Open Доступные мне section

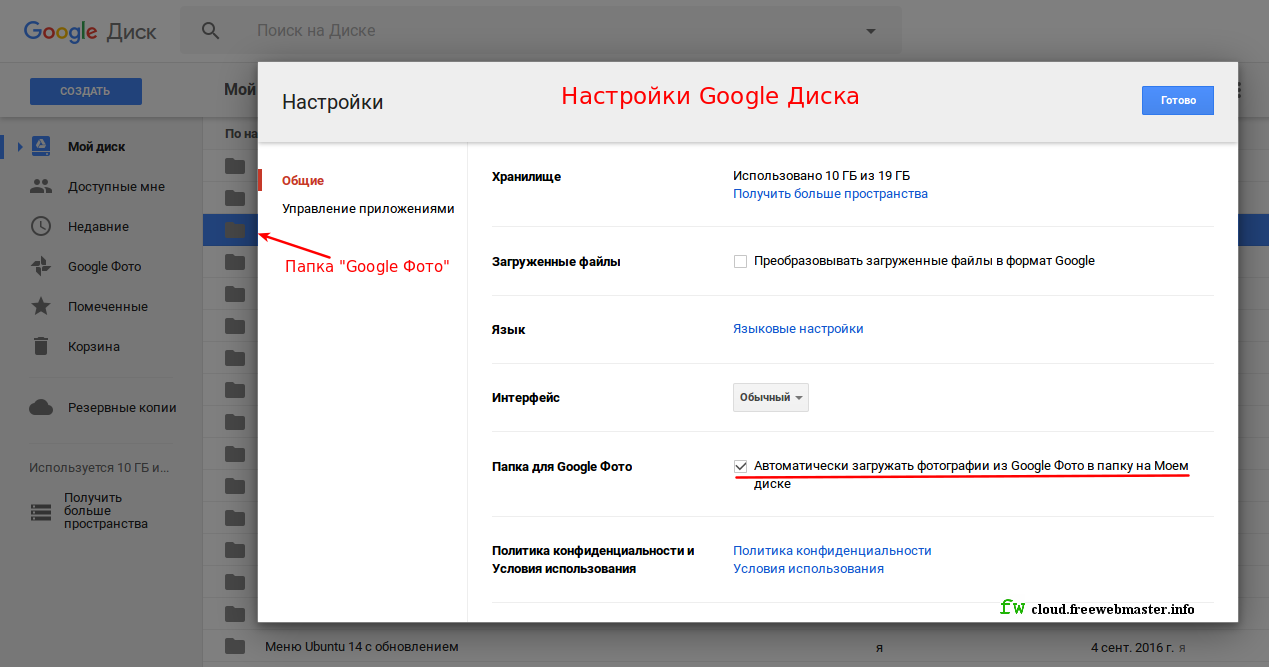pyautogui.click(x=116, y=187)
